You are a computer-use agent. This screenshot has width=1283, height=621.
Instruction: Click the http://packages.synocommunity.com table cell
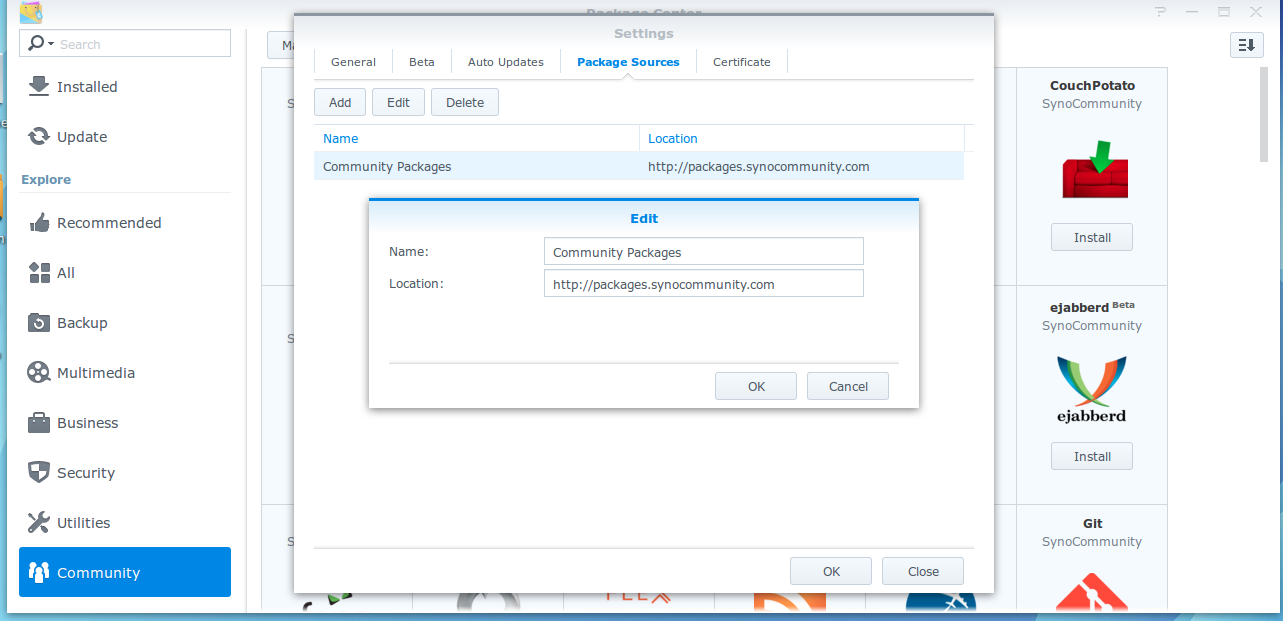pyautogui.click(x=759, y=166)
